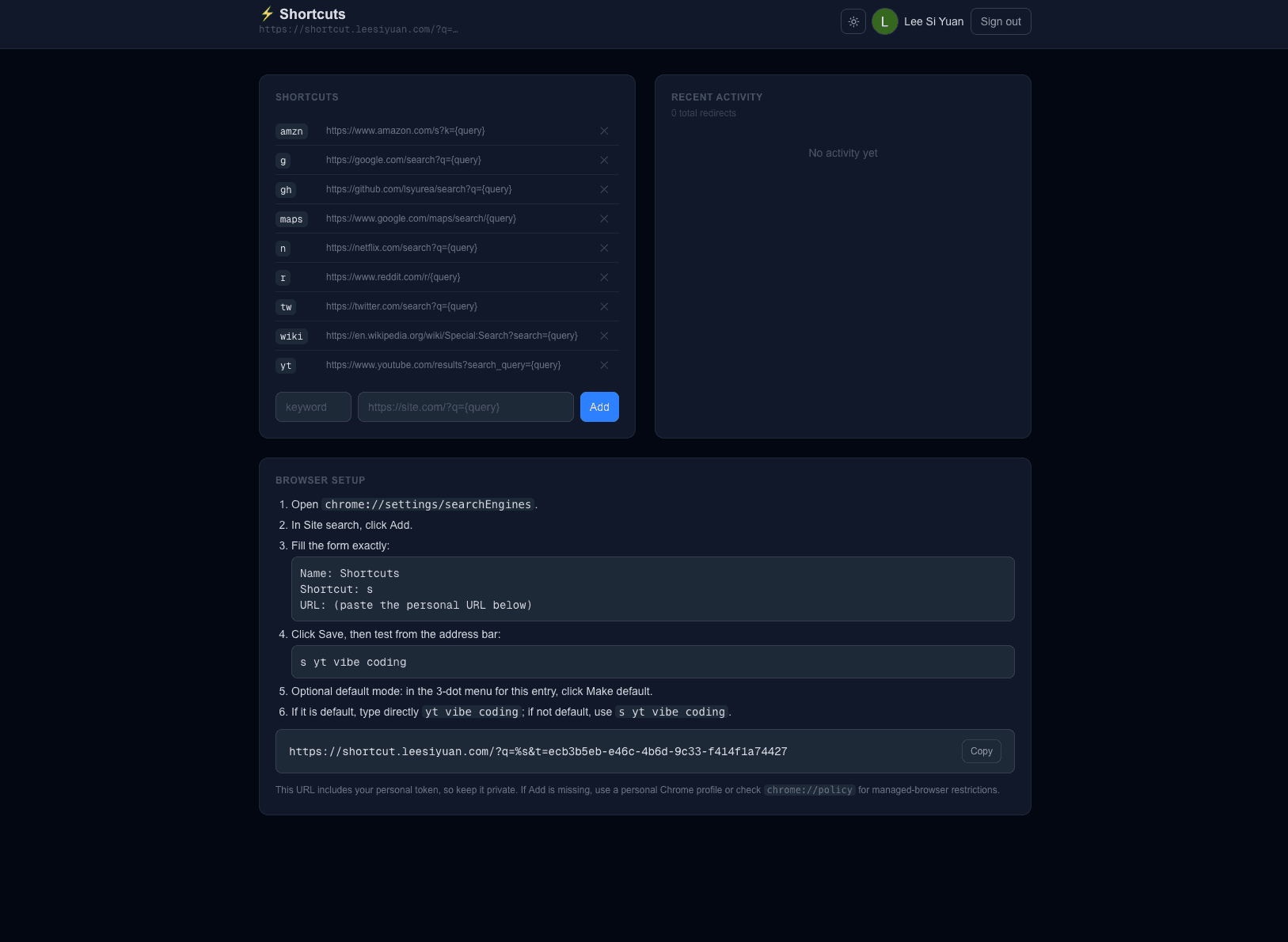Delete the amzn Amazon shortcut
The image size is (1288, 942).
click(603, 131)
